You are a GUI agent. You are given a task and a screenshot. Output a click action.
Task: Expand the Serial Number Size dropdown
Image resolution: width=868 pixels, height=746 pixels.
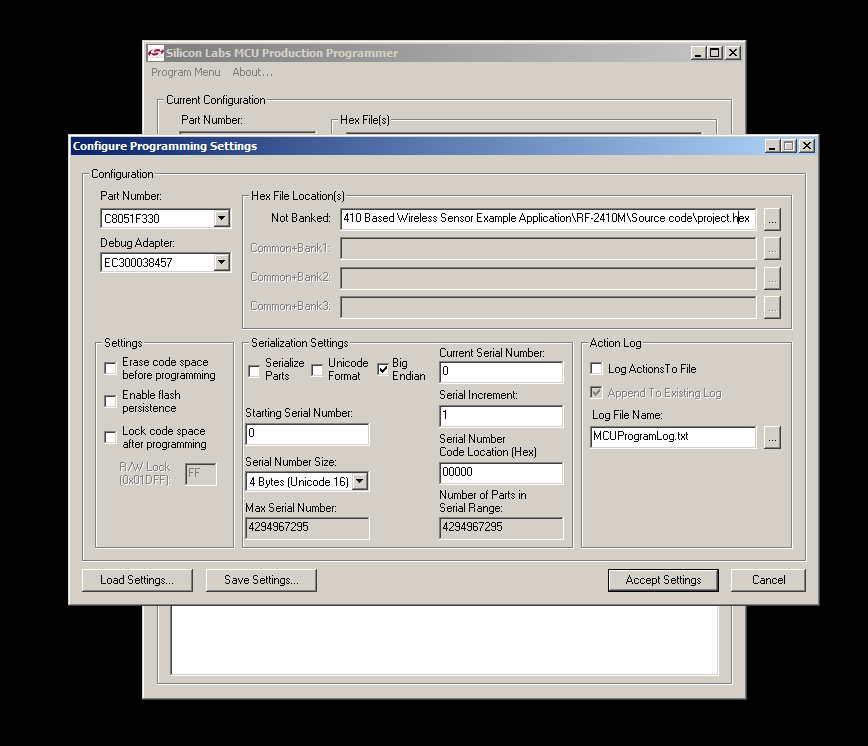click(361, 481)
